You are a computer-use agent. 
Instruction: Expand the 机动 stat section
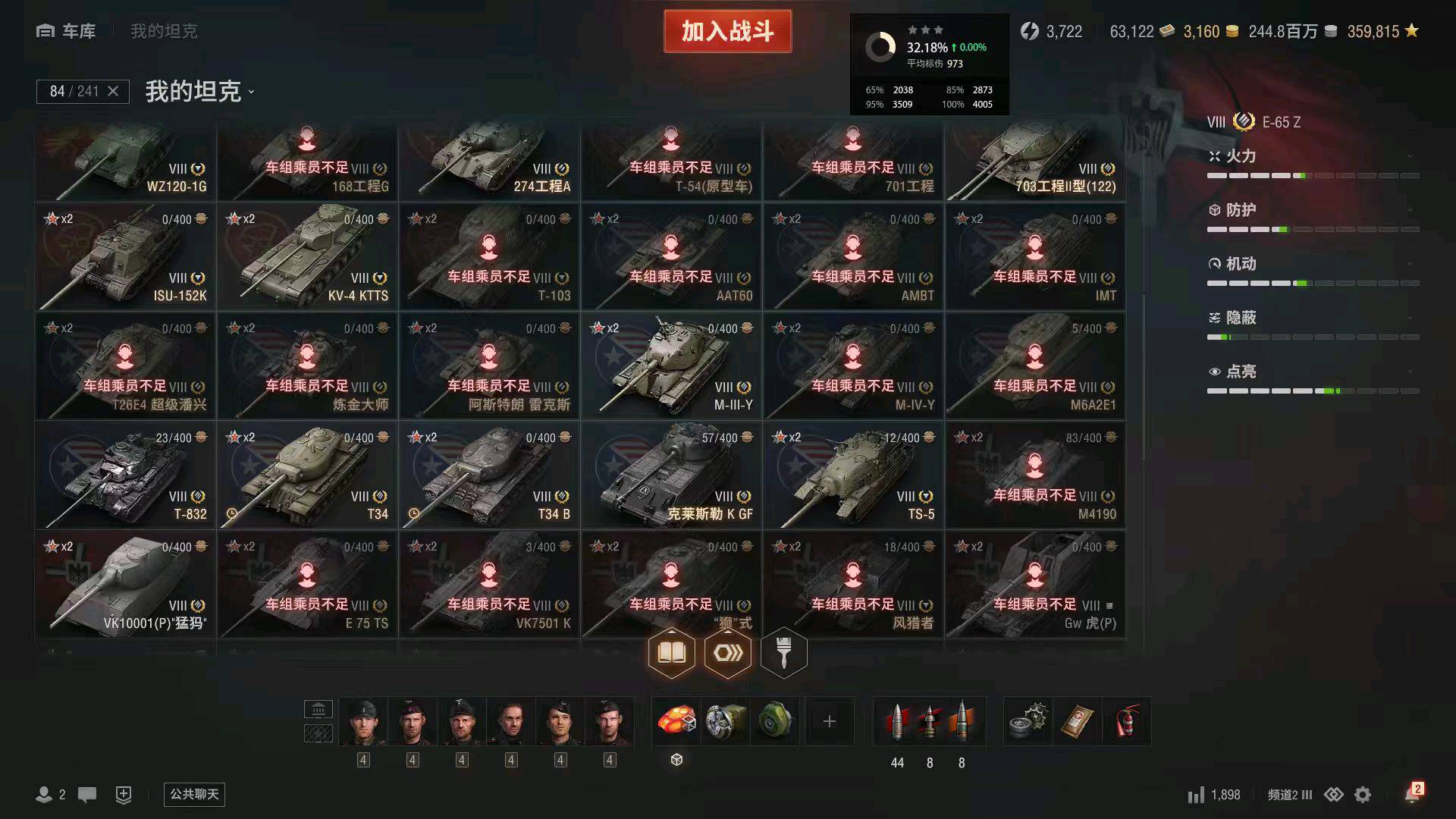(x=1313, y=264)
